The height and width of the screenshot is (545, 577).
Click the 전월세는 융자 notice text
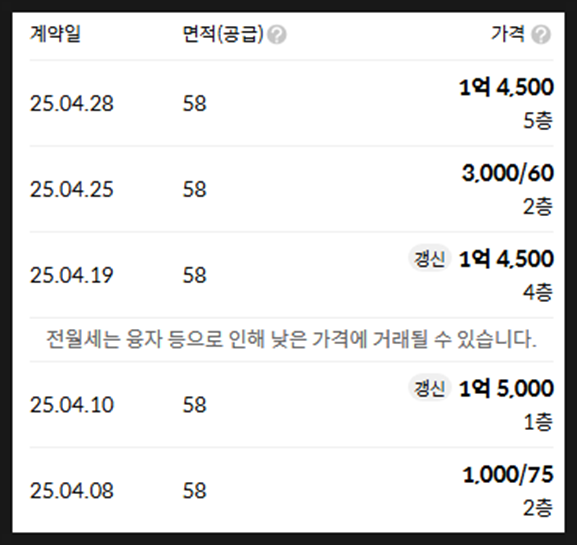click(x=291, y=339)
